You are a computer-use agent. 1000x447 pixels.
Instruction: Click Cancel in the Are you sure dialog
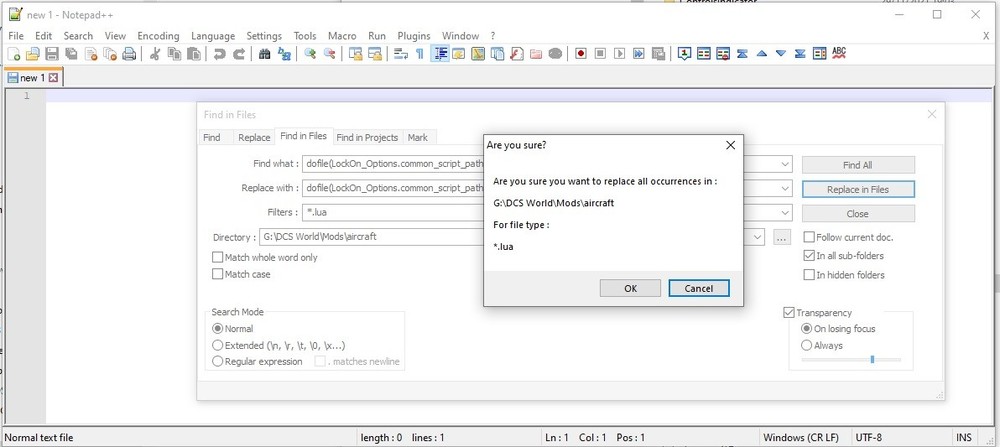698,288
